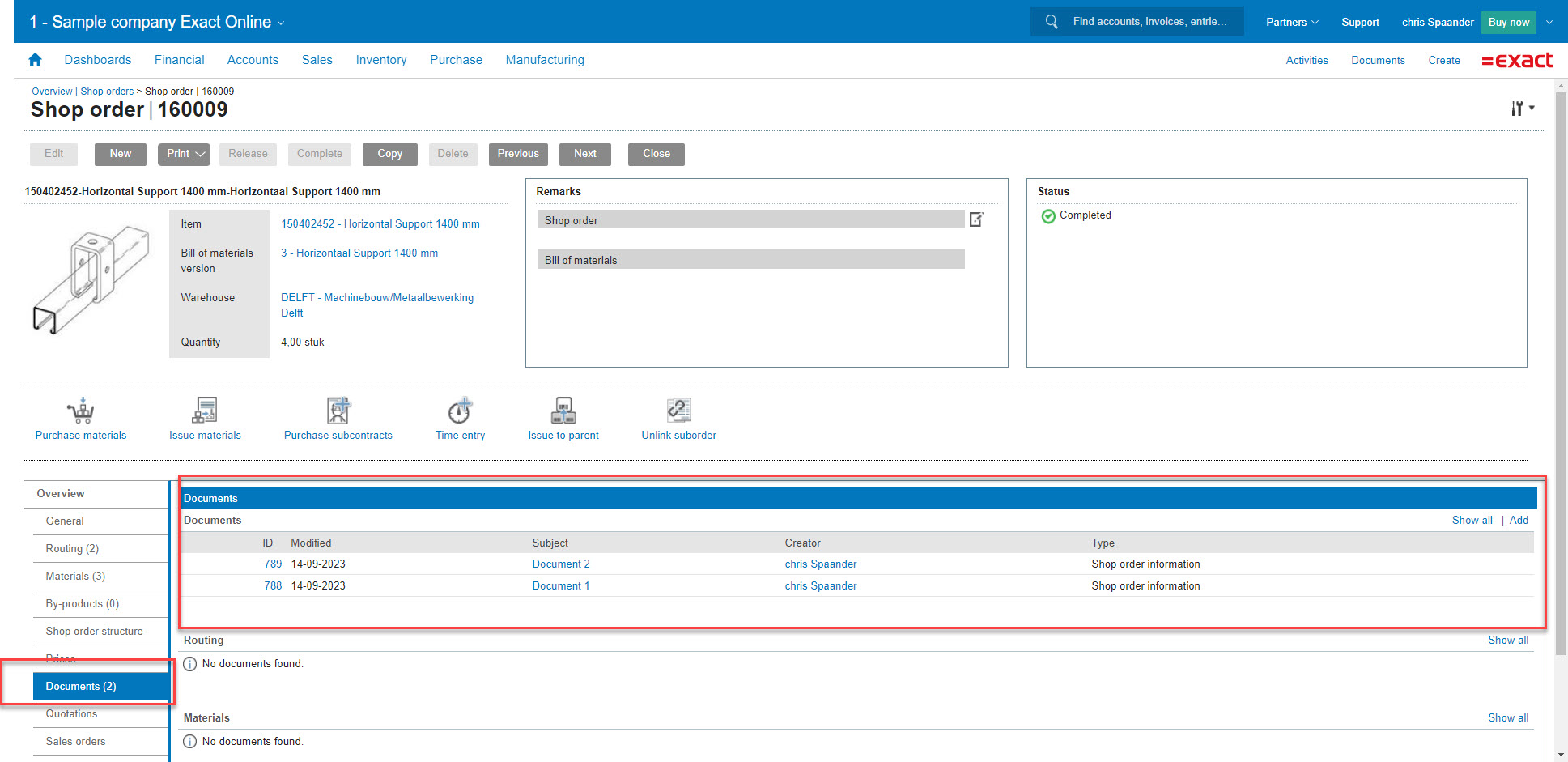The image size is (1568, 762).
Task: Click Show all in Routing section
Action: tap(1508, 641)
